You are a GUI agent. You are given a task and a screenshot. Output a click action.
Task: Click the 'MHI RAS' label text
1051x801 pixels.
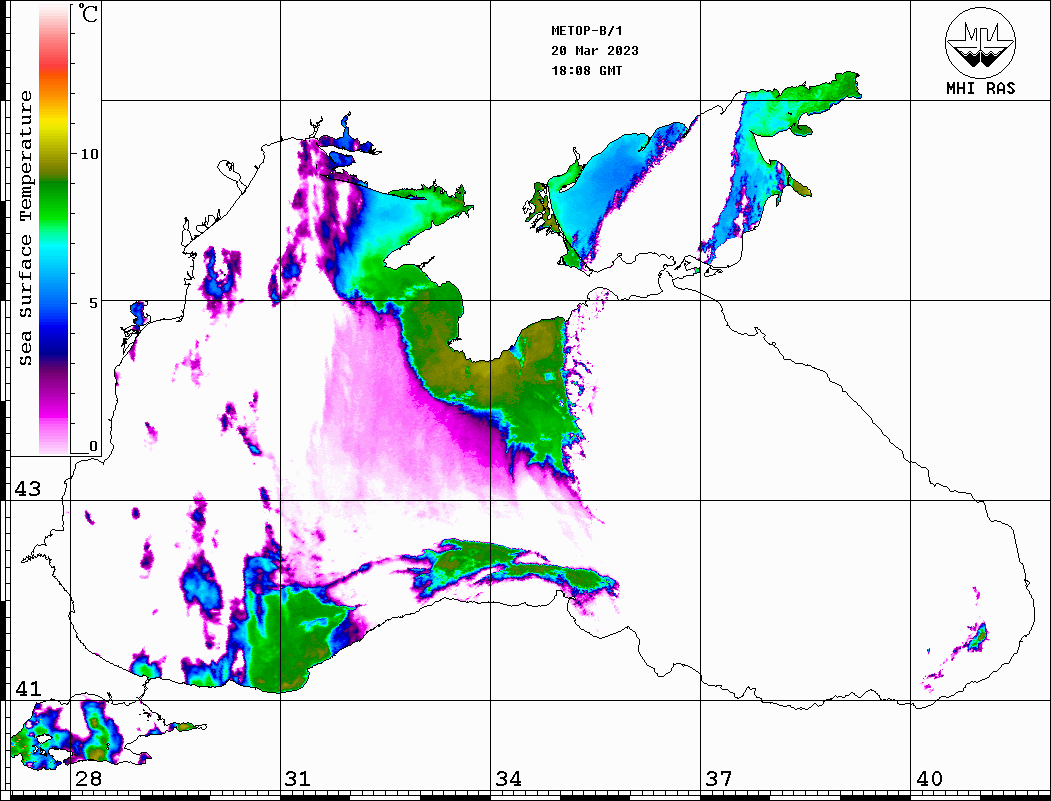point(981,88)
